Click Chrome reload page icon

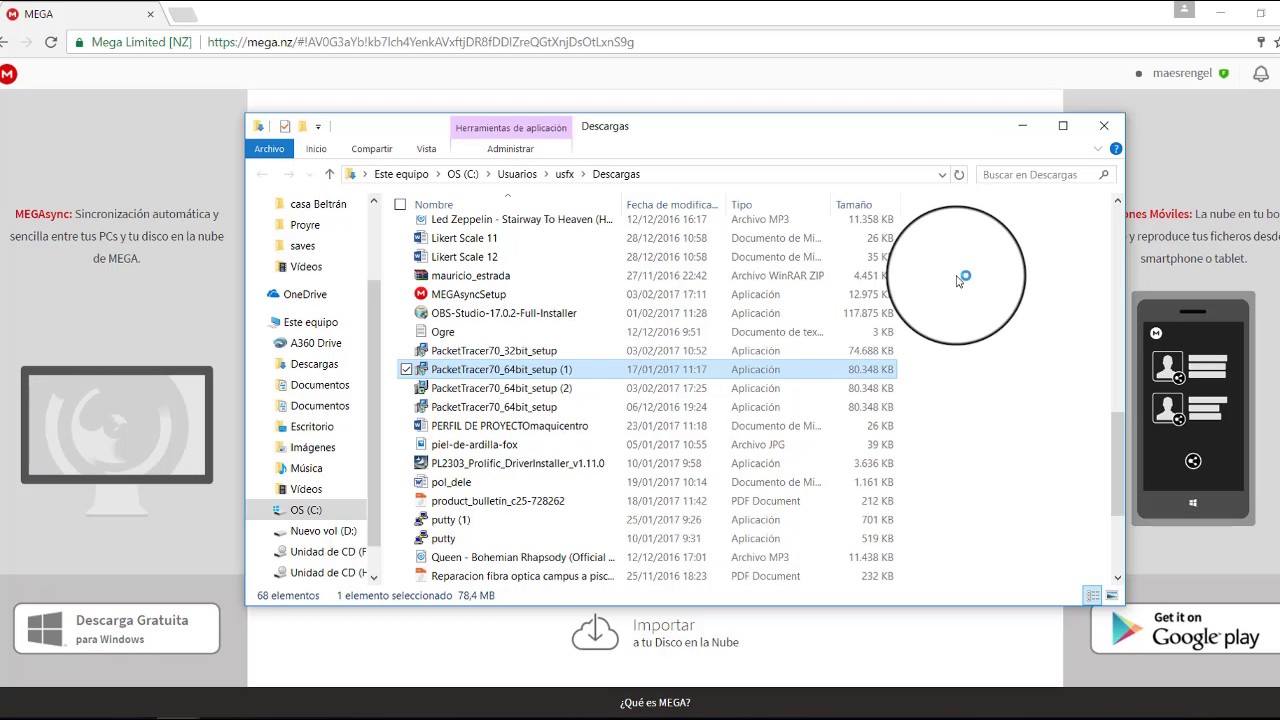(x=51, y=42)
